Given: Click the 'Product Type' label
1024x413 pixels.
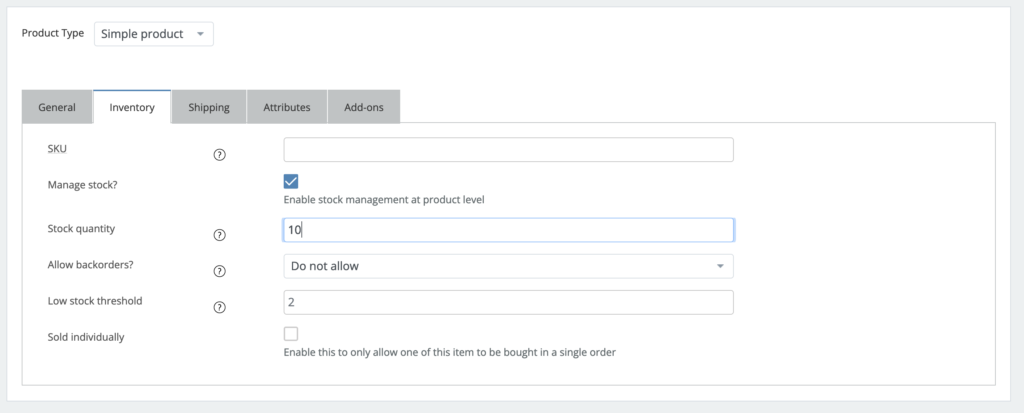Looking at the screenshot, I should tap(53, 34).
